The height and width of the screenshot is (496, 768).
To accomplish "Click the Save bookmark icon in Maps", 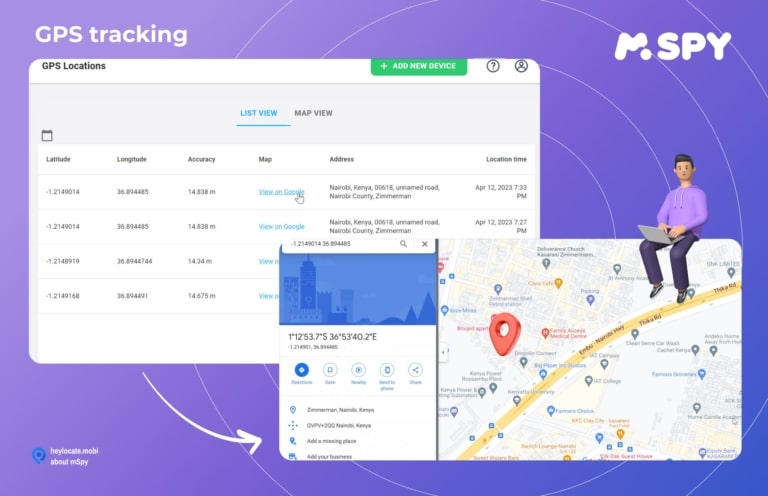I will click(330, 370).
